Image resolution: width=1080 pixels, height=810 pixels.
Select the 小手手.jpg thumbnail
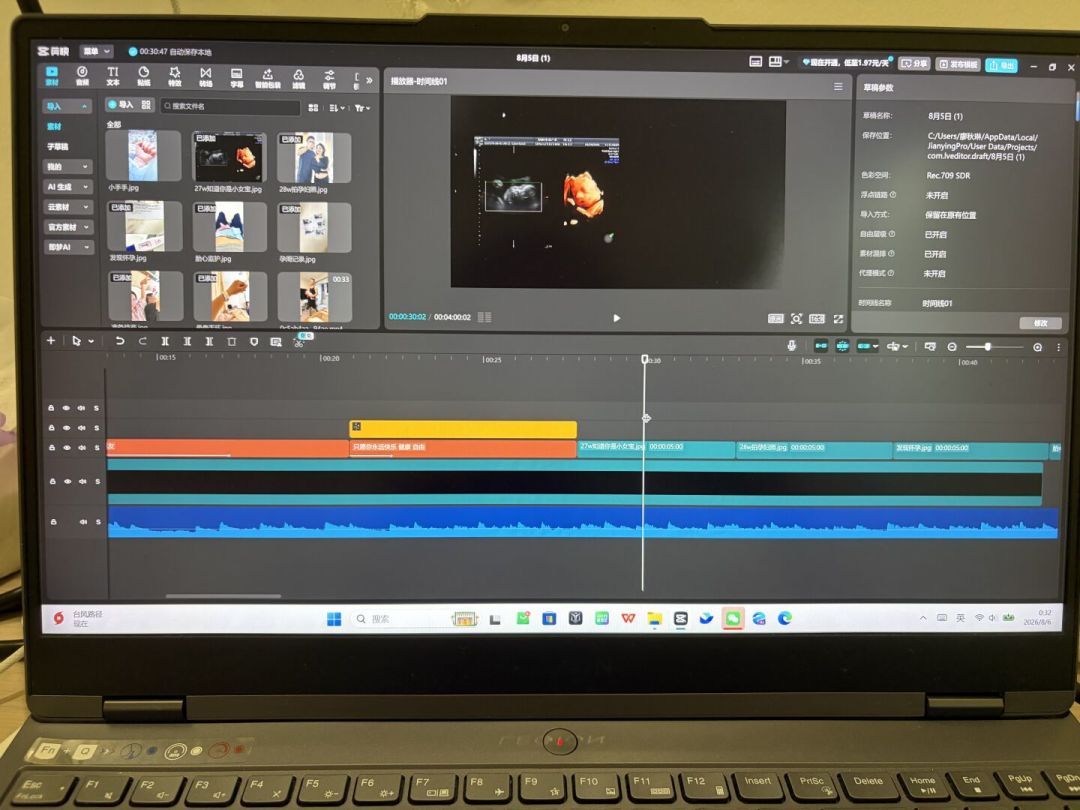(143, 156)
